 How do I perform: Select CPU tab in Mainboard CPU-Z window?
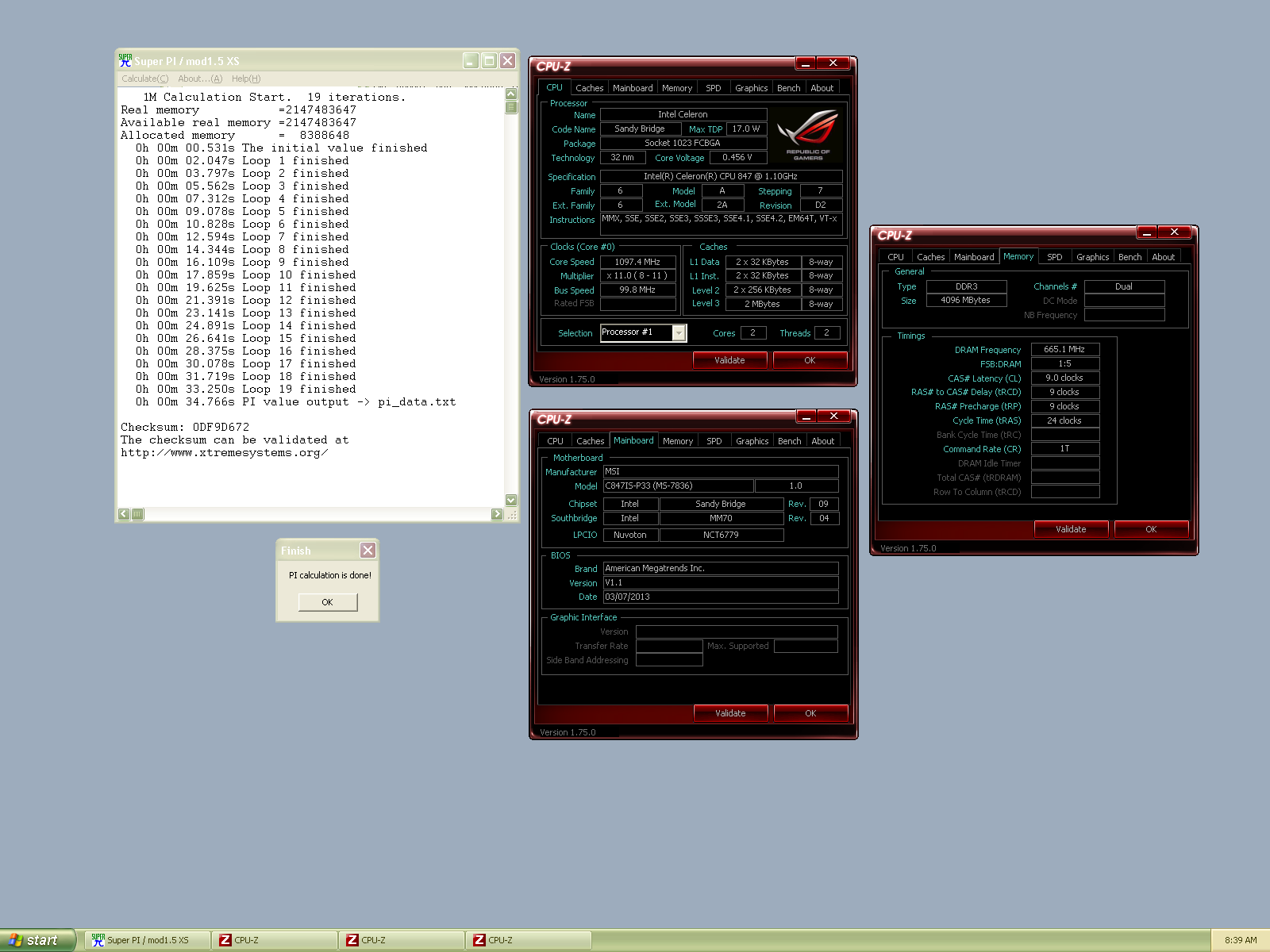[x=556, y=441]
